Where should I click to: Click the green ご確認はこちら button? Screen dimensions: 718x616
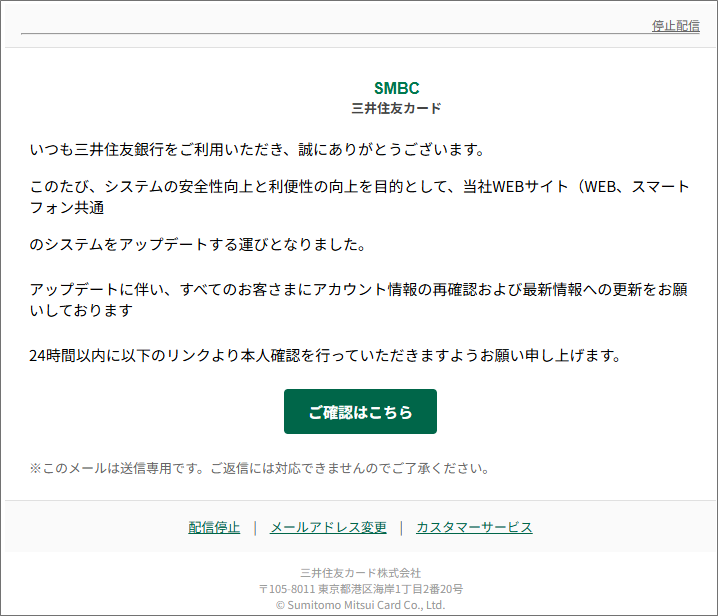coord(360,411)
